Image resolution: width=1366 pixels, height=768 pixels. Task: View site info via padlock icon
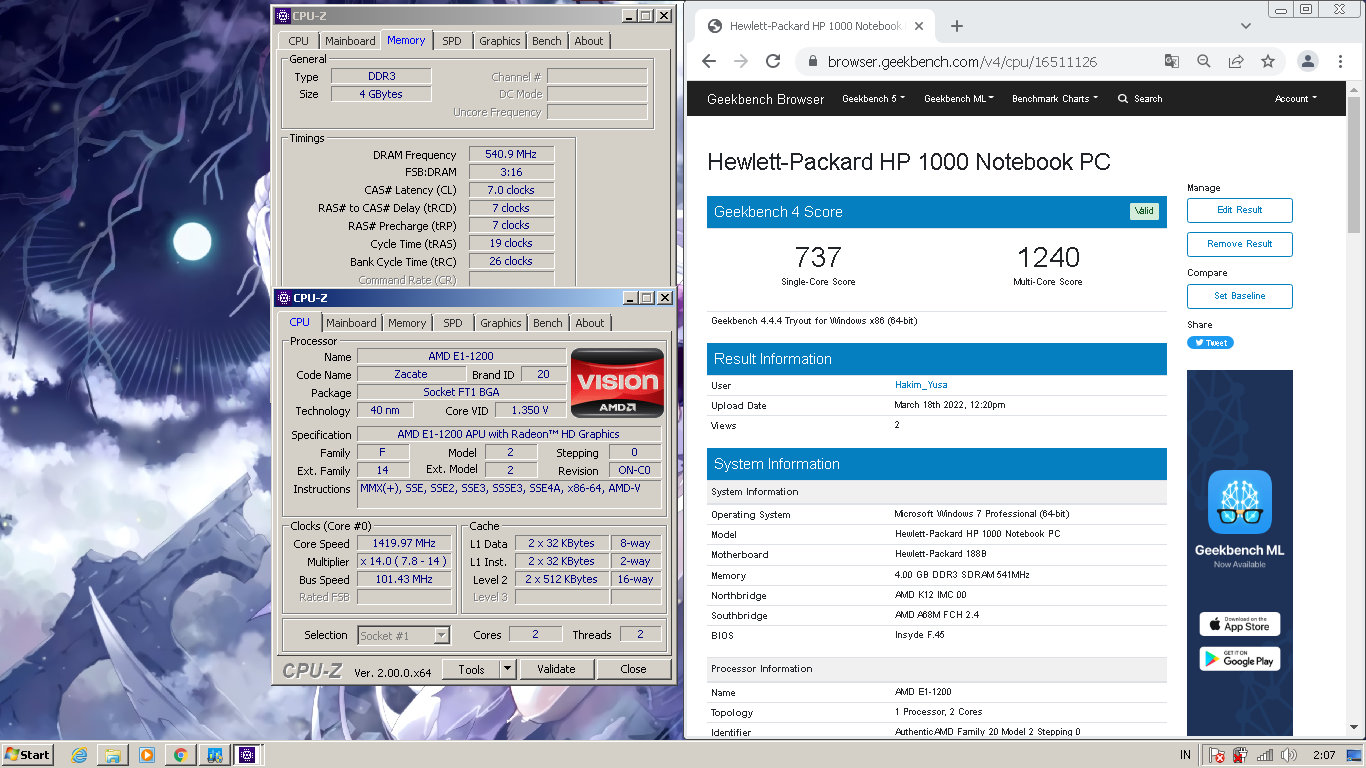(812, 61)
